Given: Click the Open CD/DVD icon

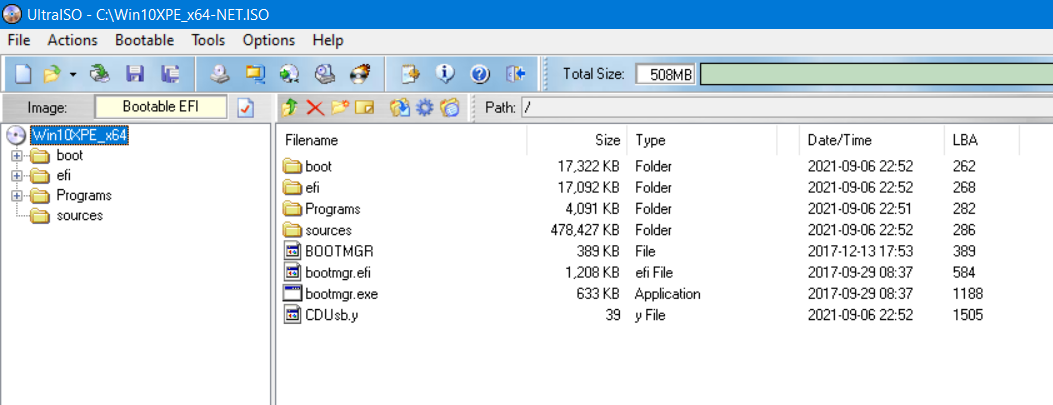Looking at the screenshot, I should point(101,74).
